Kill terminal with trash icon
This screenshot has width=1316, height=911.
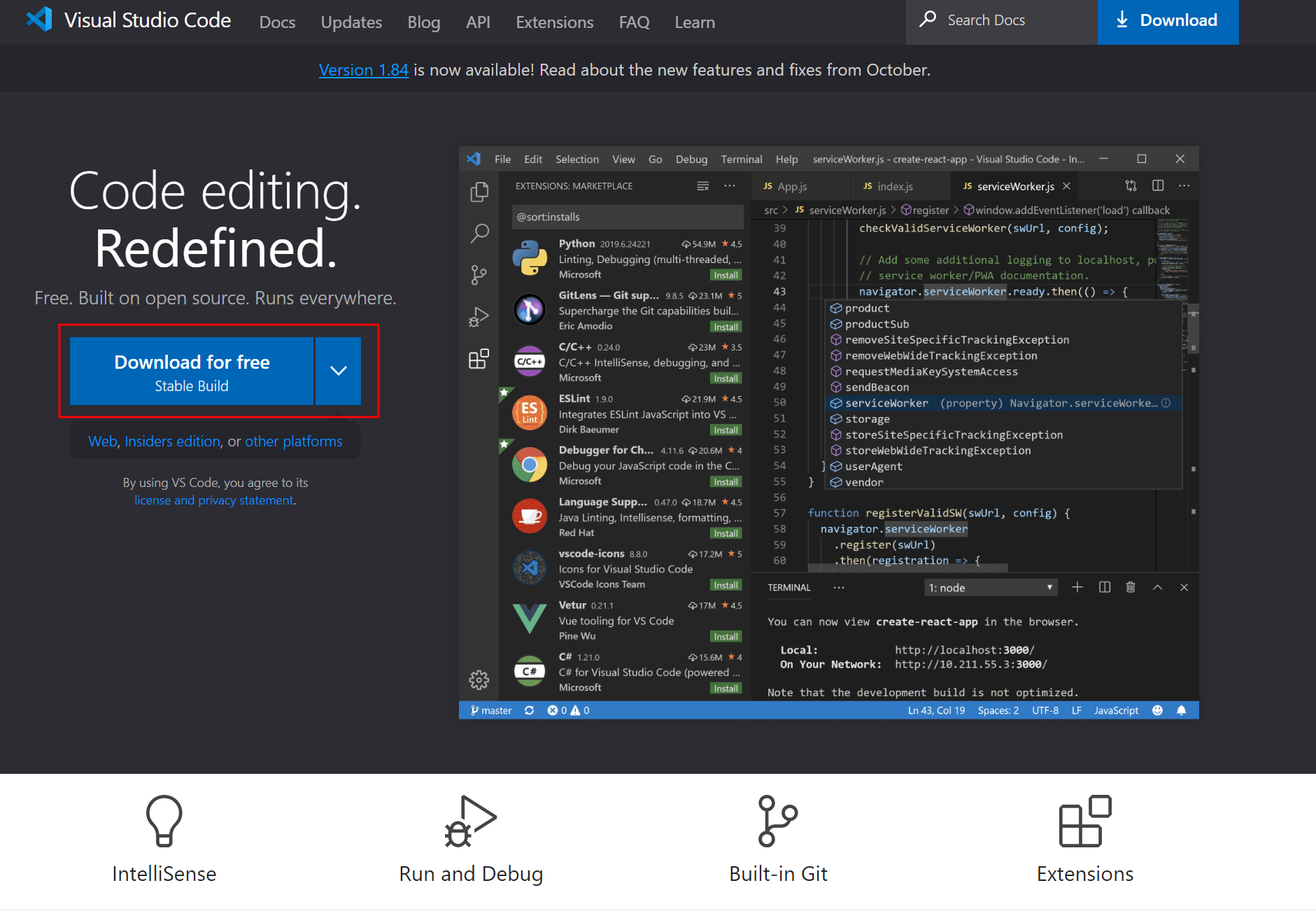pos(1131,587)
